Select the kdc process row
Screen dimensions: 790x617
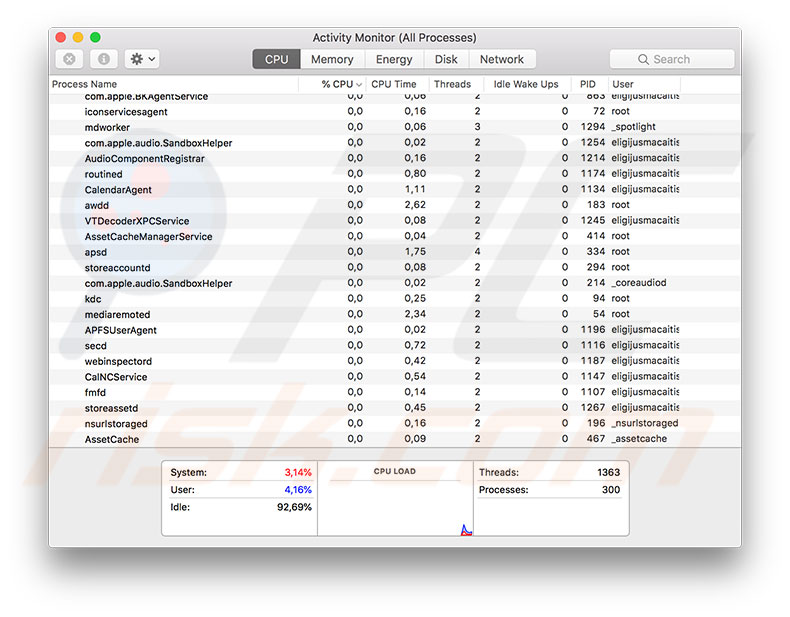point(395,299)
